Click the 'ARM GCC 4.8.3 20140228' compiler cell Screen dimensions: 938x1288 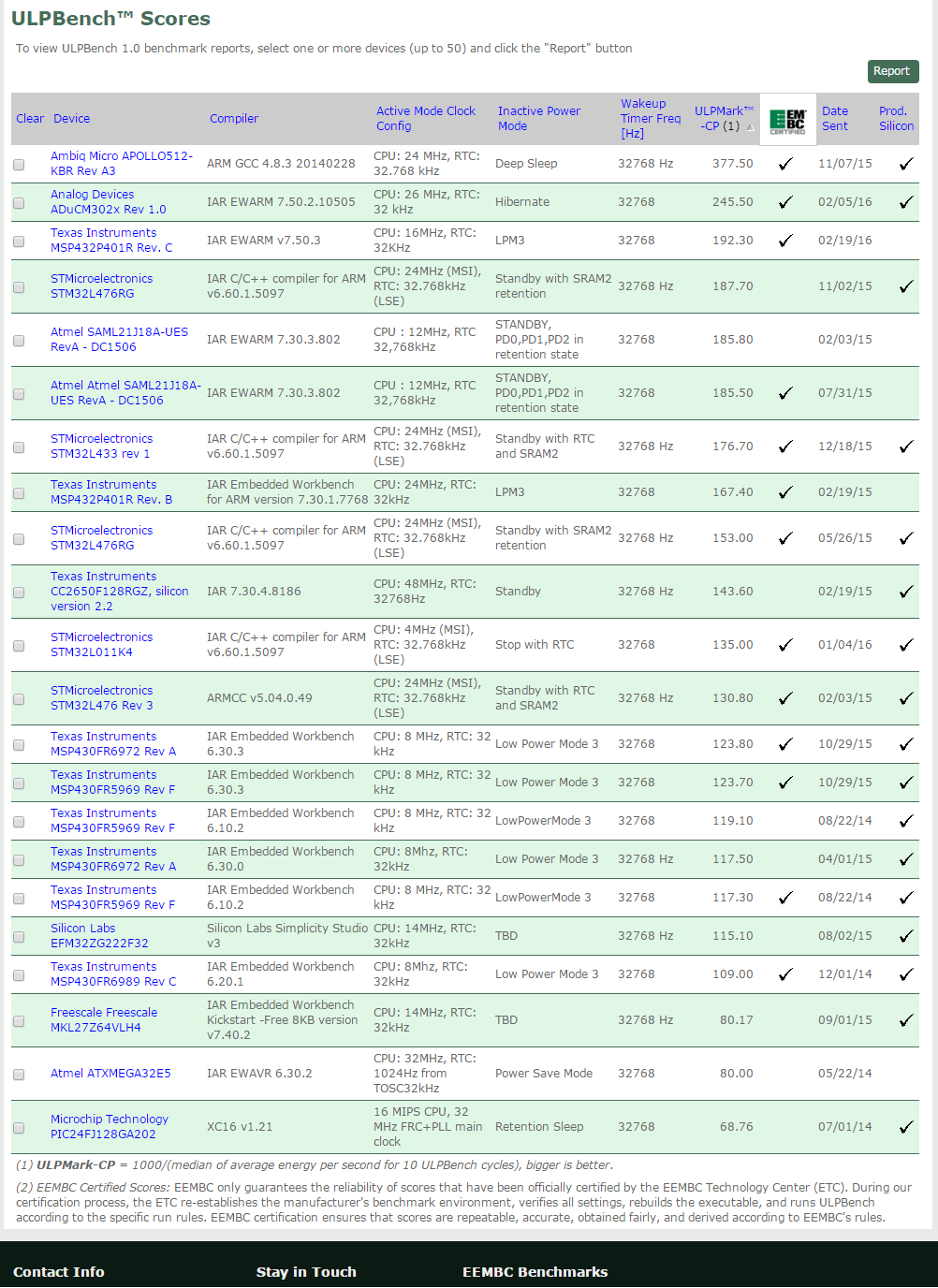(x=281, y=164)
